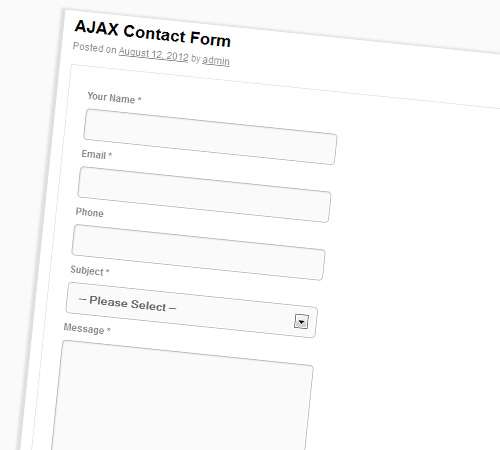Click the Phone field label
This screenshot has height=450, width=500.
pyautogui.click(x=90, y=212)
